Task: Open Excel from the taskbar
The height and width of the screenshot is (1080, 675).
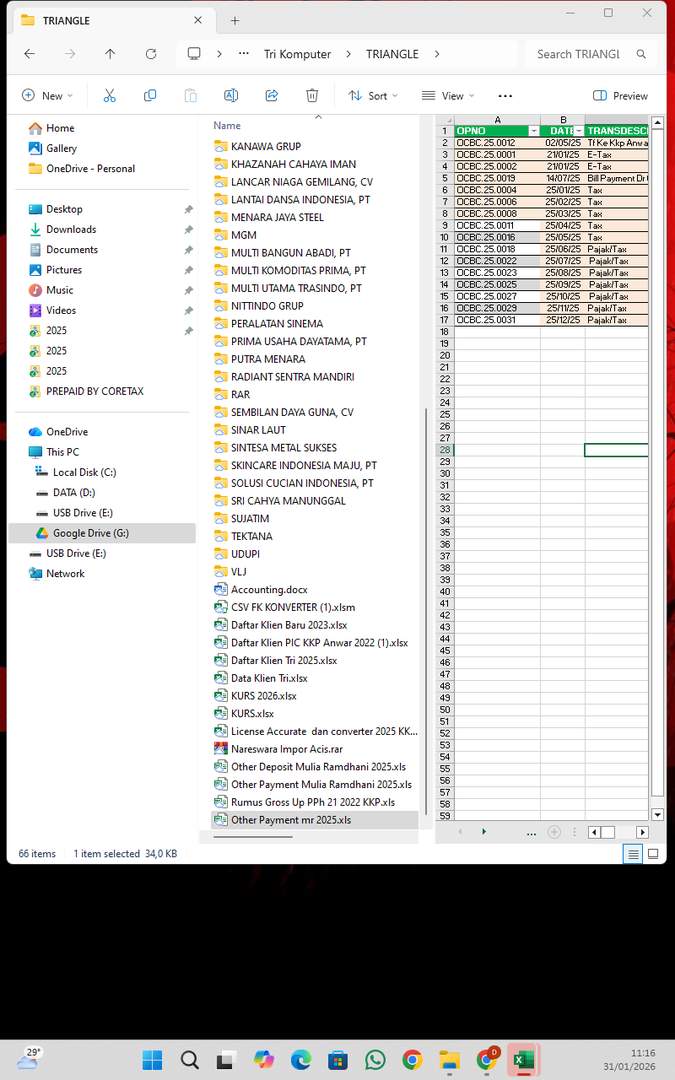Action: point(524,1059)
